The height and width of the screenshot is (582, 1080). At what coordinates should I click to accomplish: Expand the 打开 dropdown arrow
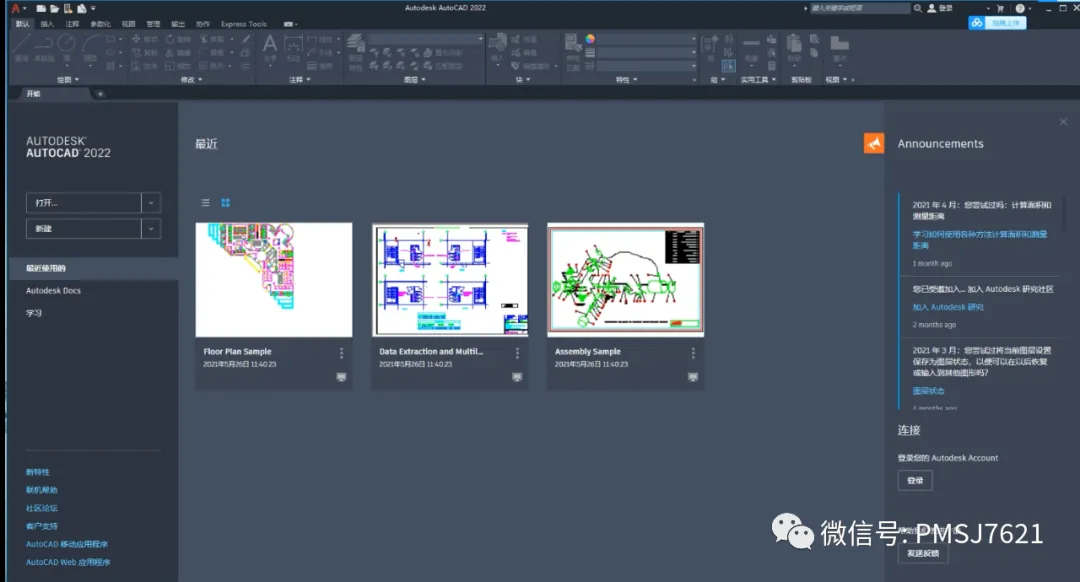point(151,202)
